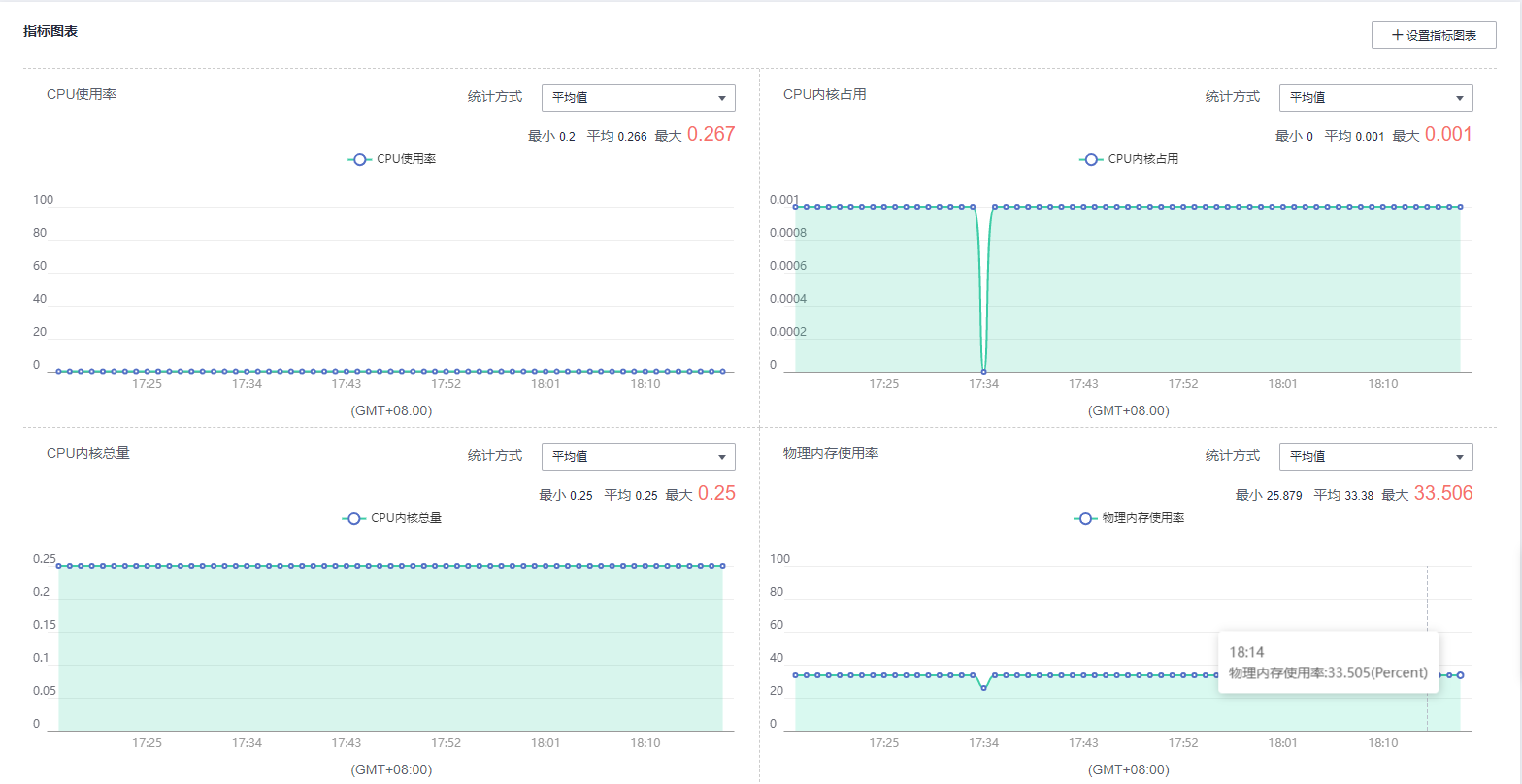Viewport: 1522px width, 784px height.
Task: Toggle the CPU使用率 legend series marker
Action: click(360, 159)
